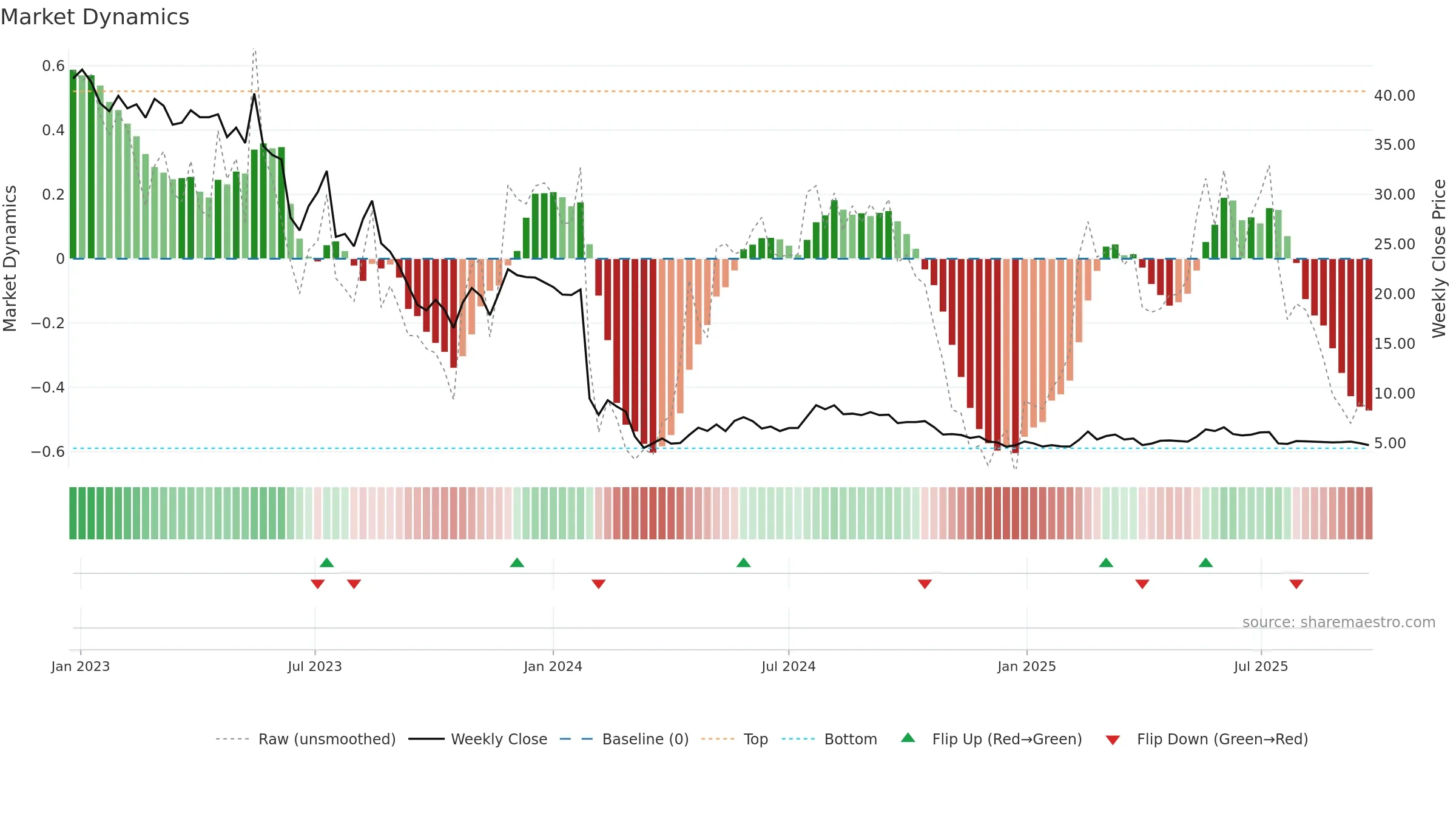Image resolution: width=1456 pixels, height=819 pixels.
Task: Click the red triangle icon in the legend
Action: tap(1113, 740)
